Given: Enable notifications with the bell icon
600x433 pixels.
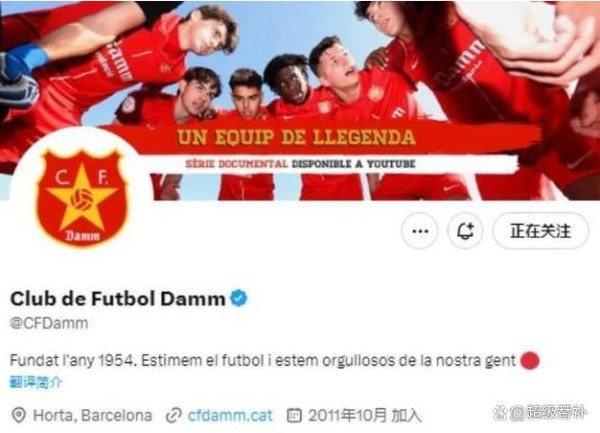Looking at the screenshot, I should click(x=465, y=231).
